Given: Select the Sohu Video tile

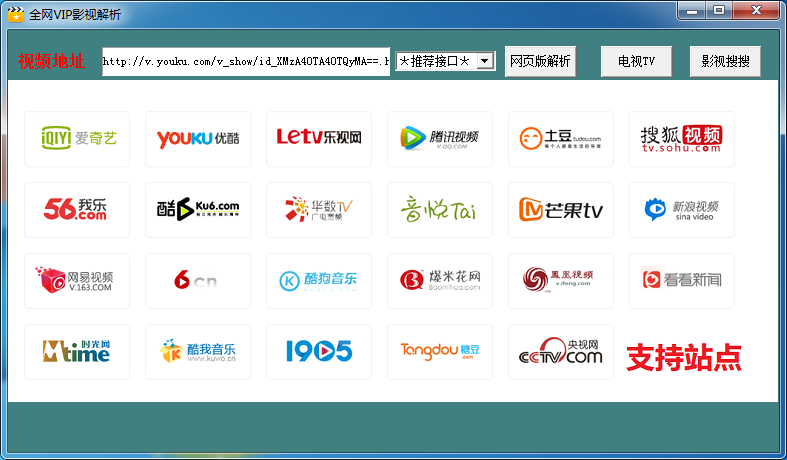Looking at the screenshot, I should [x=682, y=139].
